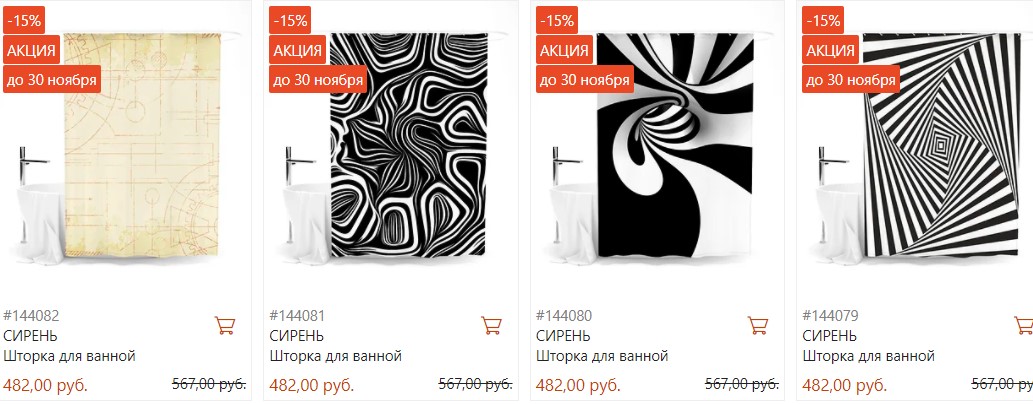The height and width of the screenshot is (404, 1033).
Task: Click the 482,00 руб. price of #144082
Action: coord(45,384)
